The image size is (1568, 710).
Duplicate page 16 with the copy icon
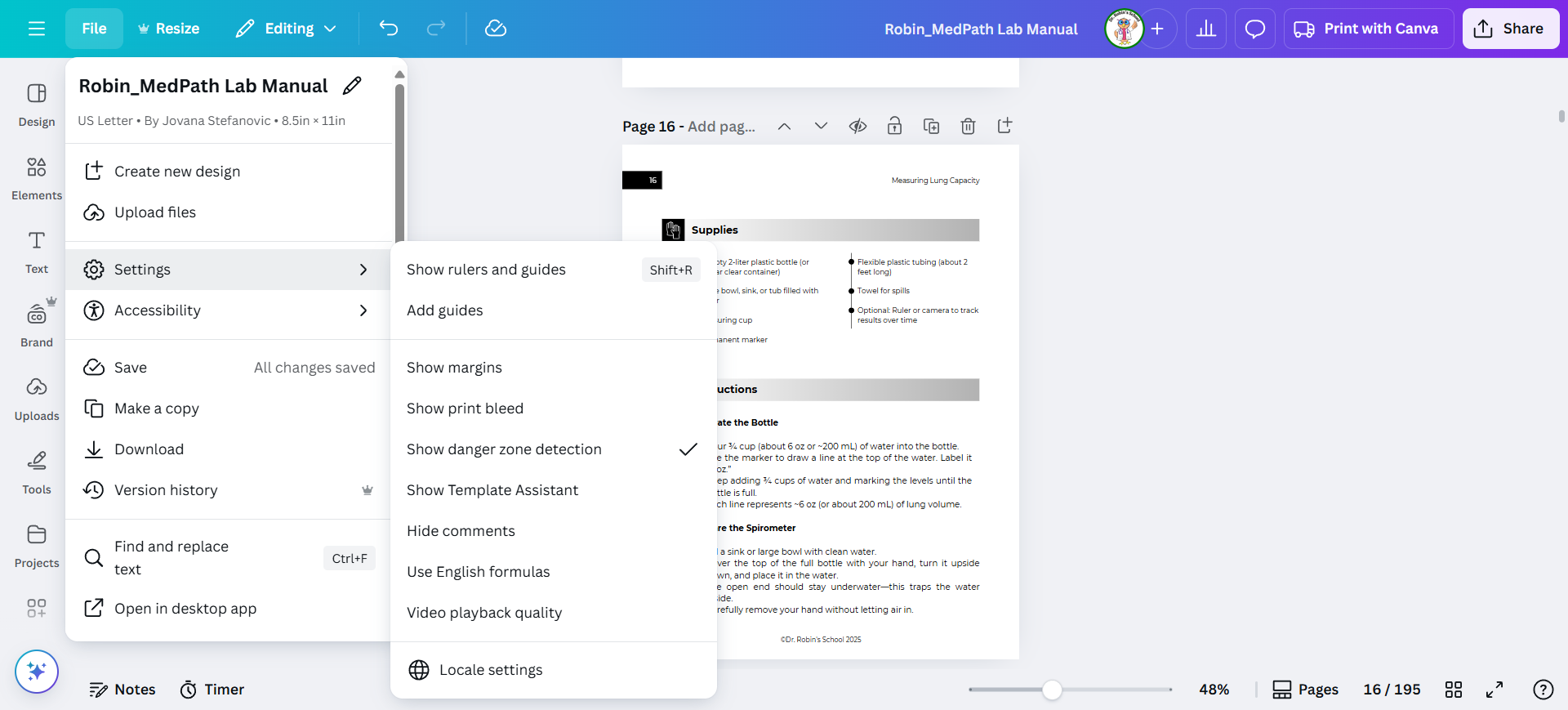point(931,126)
